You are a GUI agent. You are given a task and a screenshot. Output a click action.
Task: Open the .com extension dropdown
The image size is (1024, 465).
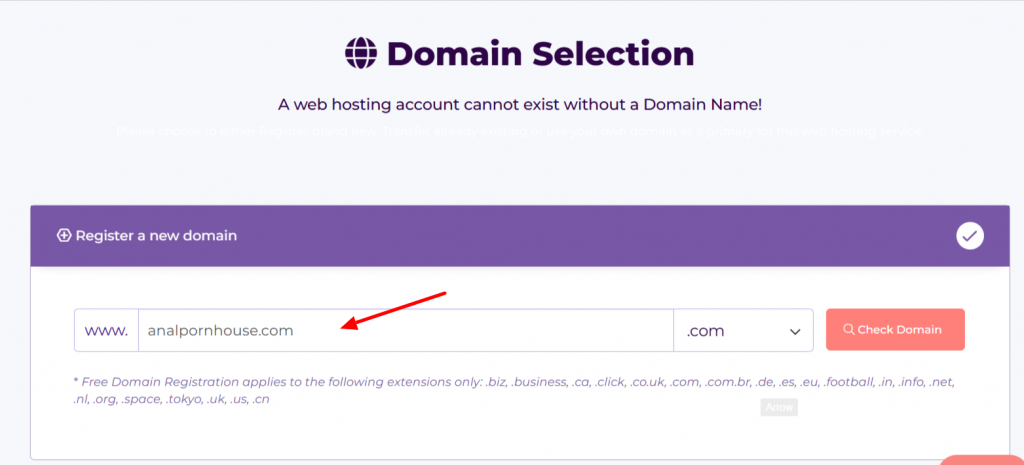tap(743, 330)
